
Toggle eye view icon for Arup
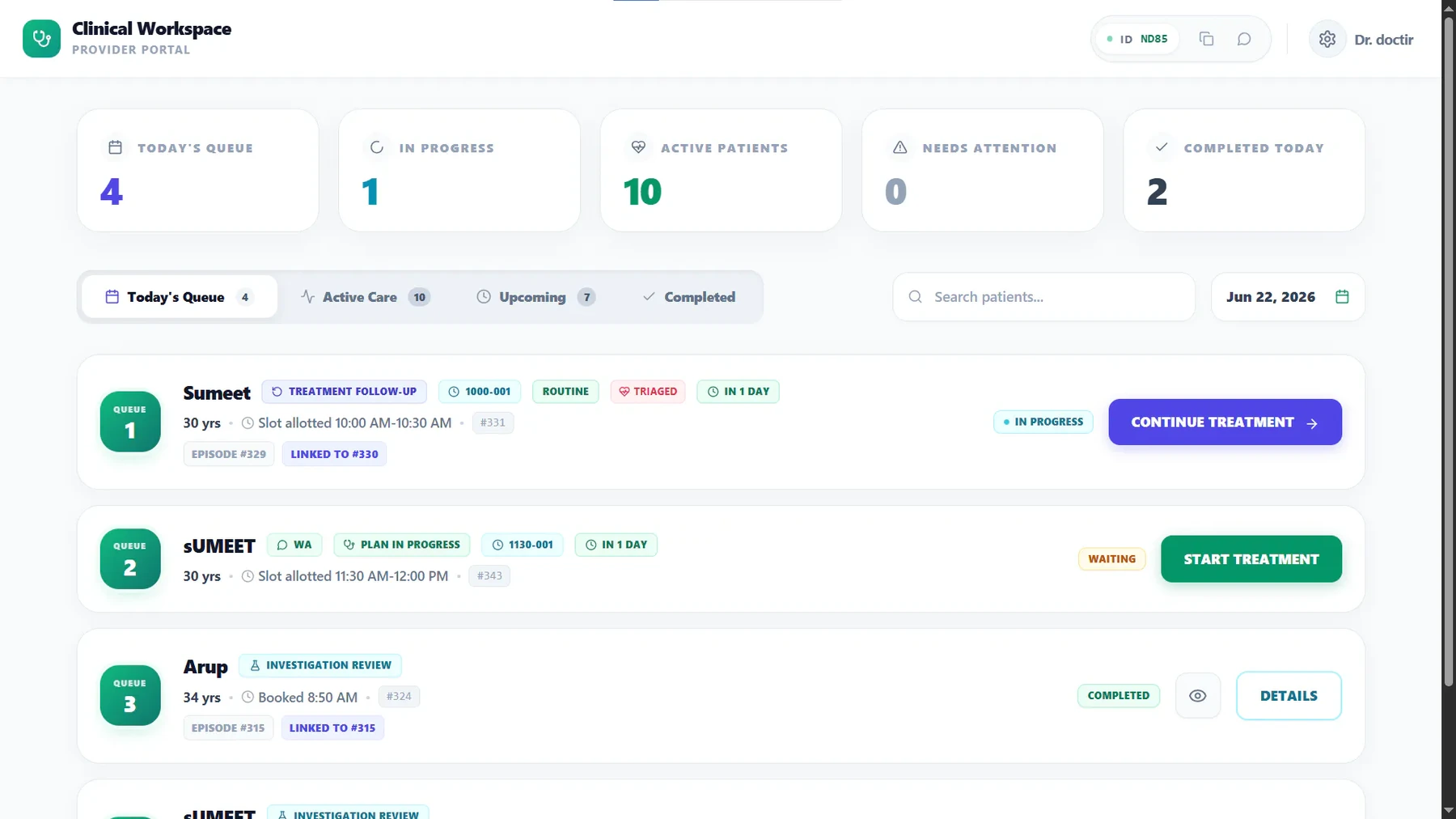[x=1198, y=696]
